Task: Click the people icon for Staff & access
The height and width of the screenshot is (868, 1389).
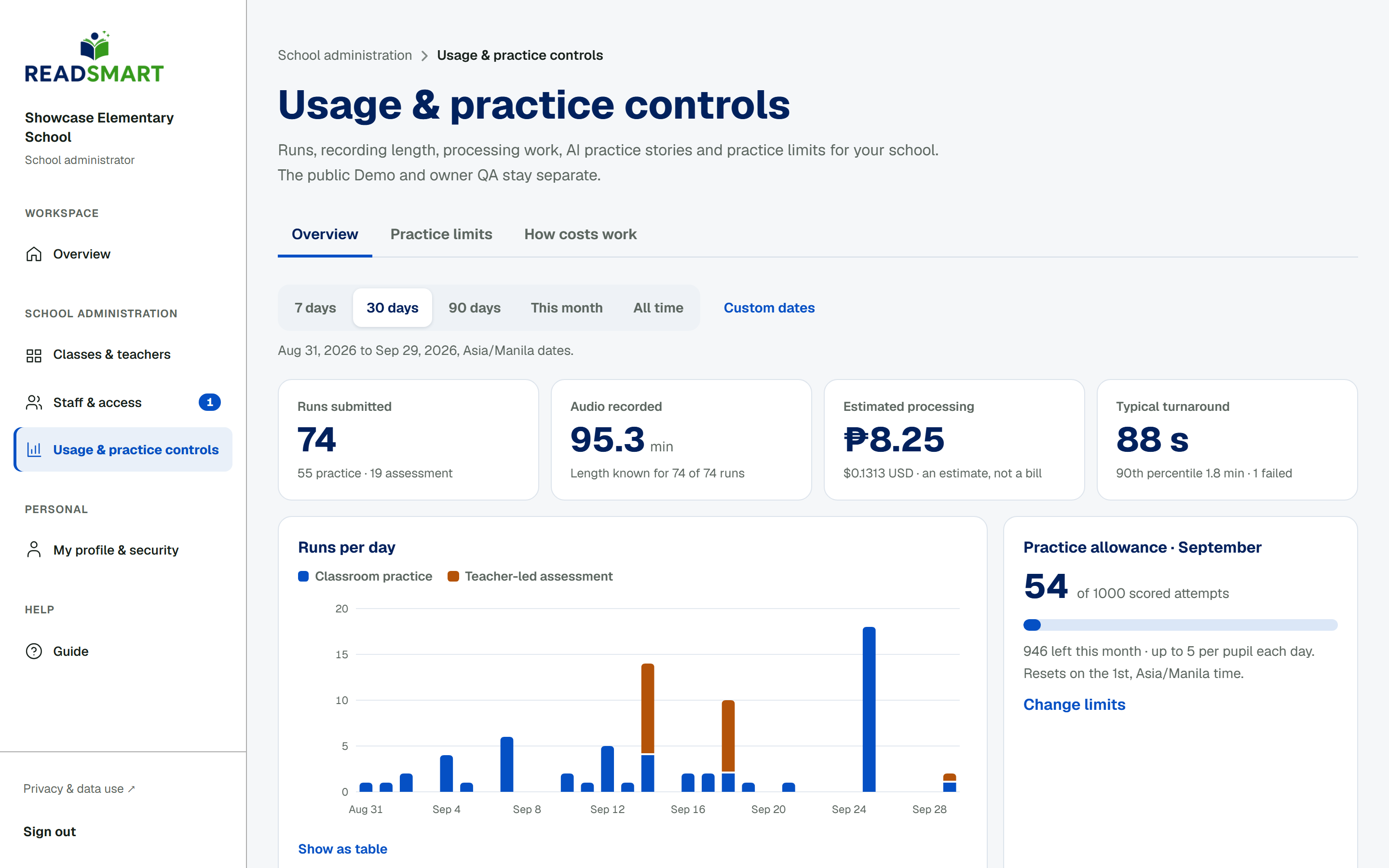Action: 34,403
